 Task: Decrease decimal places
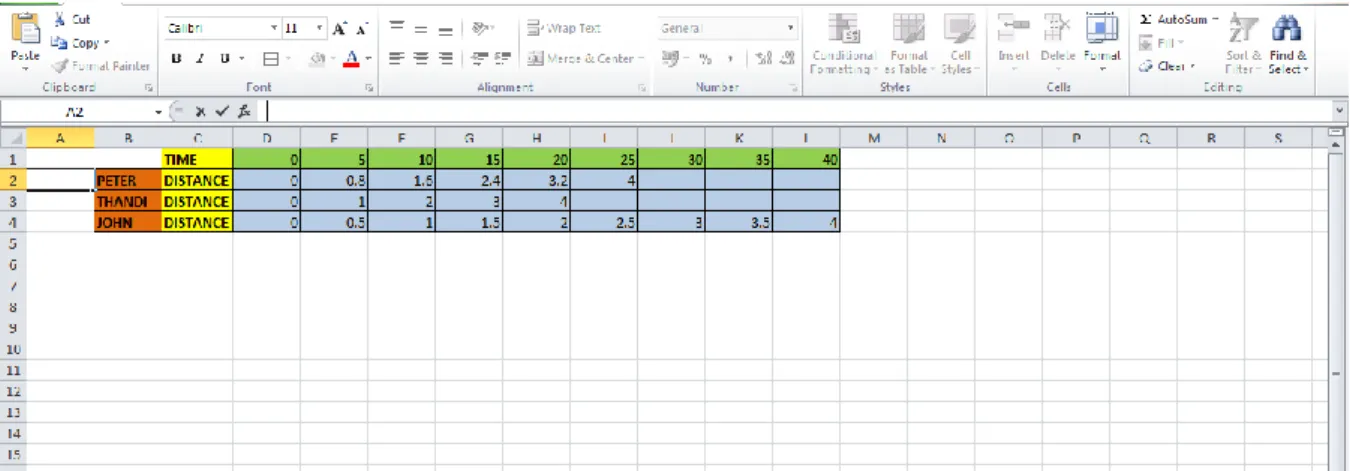click(x=788, y=59)
